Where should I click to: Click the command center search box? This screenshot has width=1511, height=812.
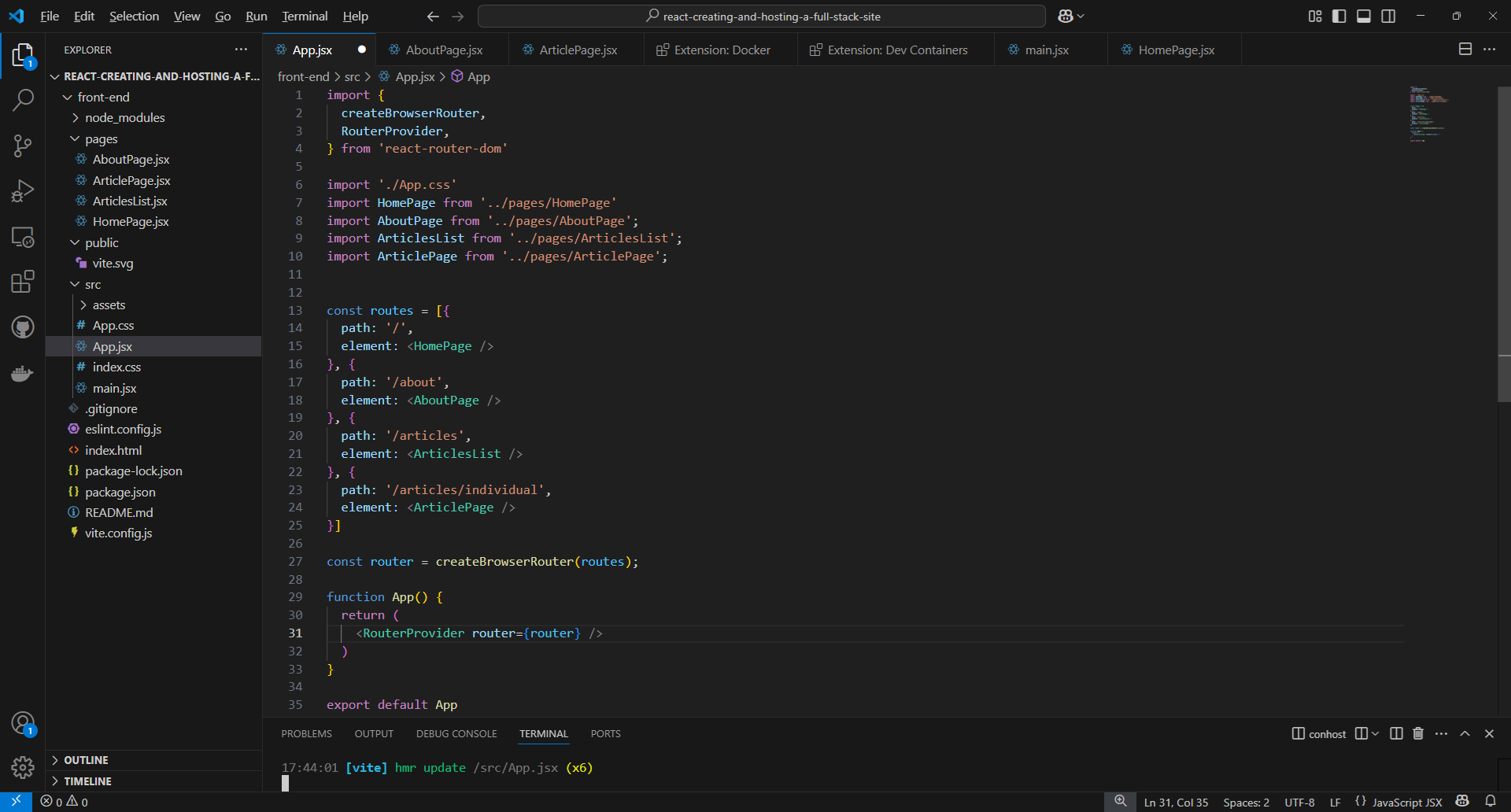[x=761, y=16]
